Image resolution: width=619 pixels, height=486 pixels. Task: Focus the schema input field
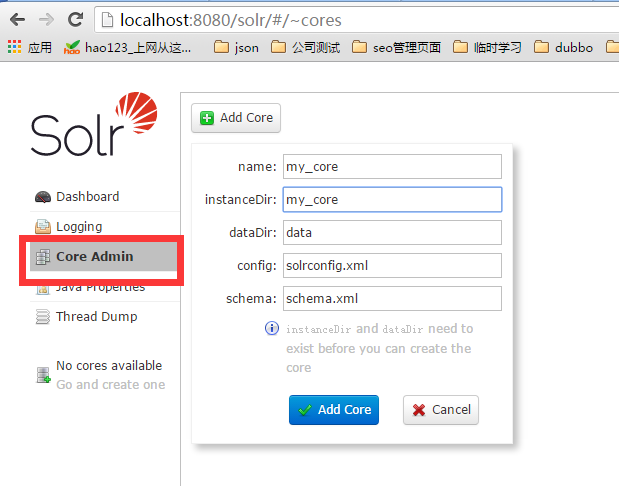pos(392,298)
